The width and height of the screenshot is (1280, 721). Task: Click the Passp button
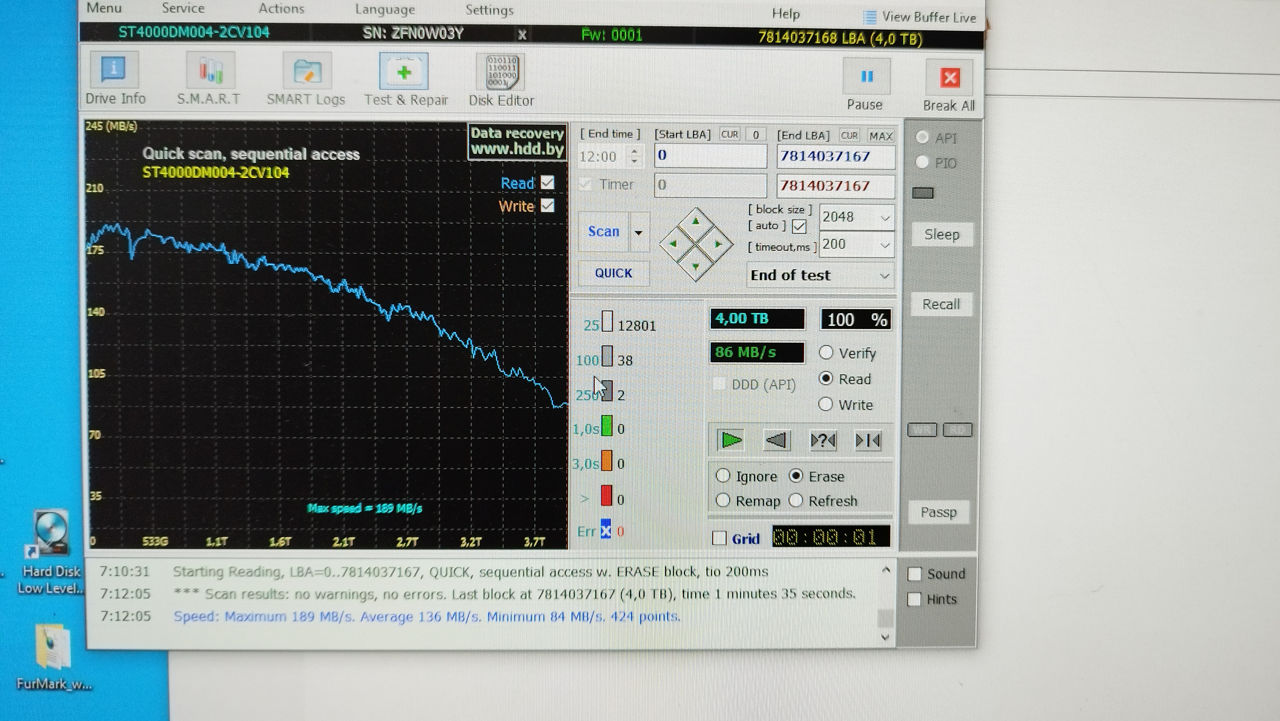tap(939, 512)
